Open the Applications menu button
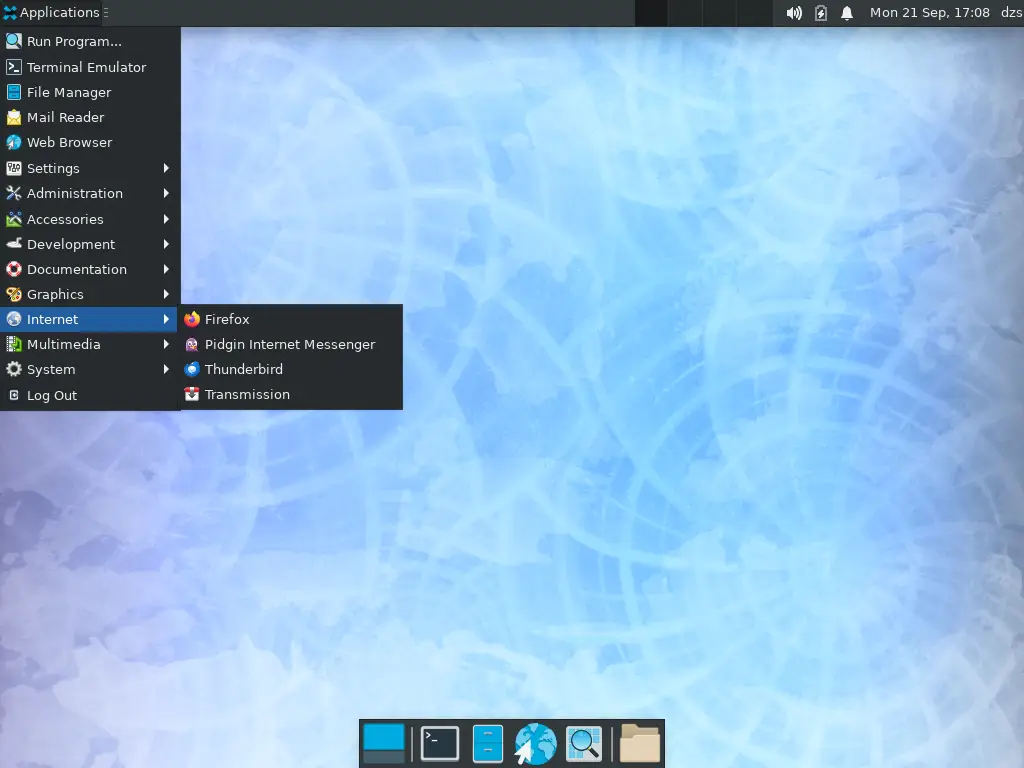 click(52, 12)
